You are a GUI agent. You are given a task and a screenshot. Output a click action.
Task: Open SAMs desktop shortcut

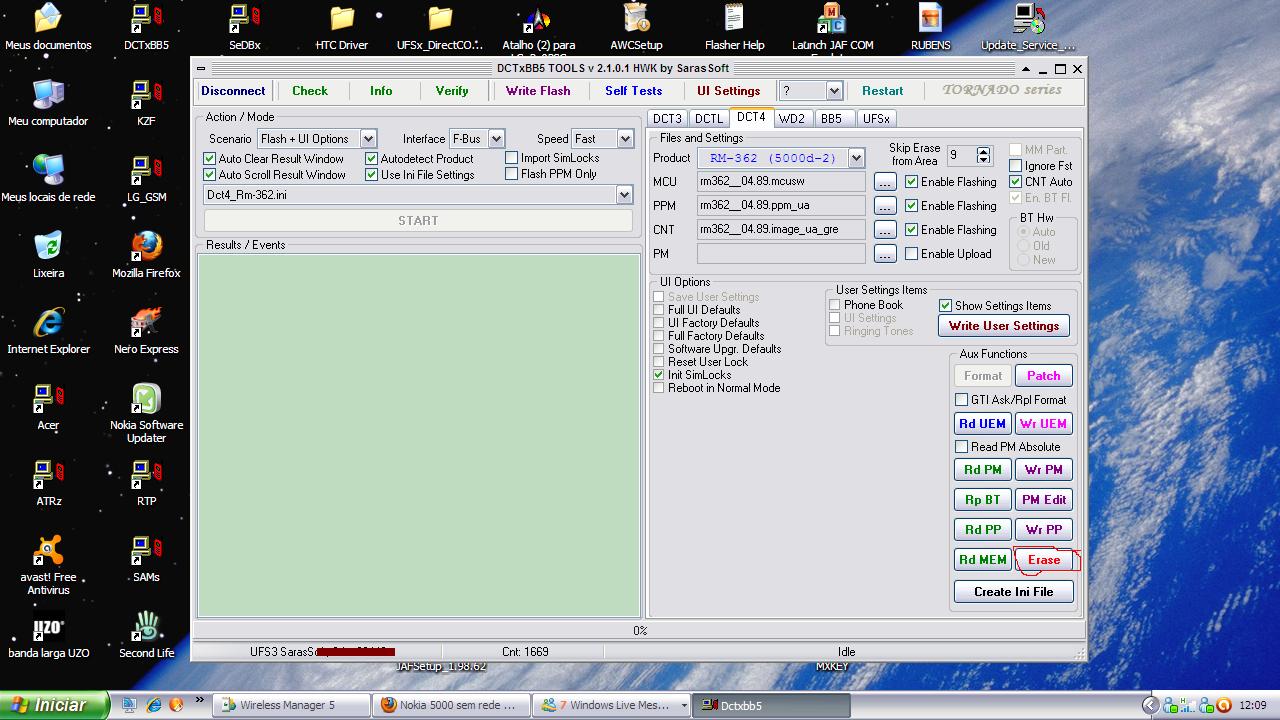[146, 559]
